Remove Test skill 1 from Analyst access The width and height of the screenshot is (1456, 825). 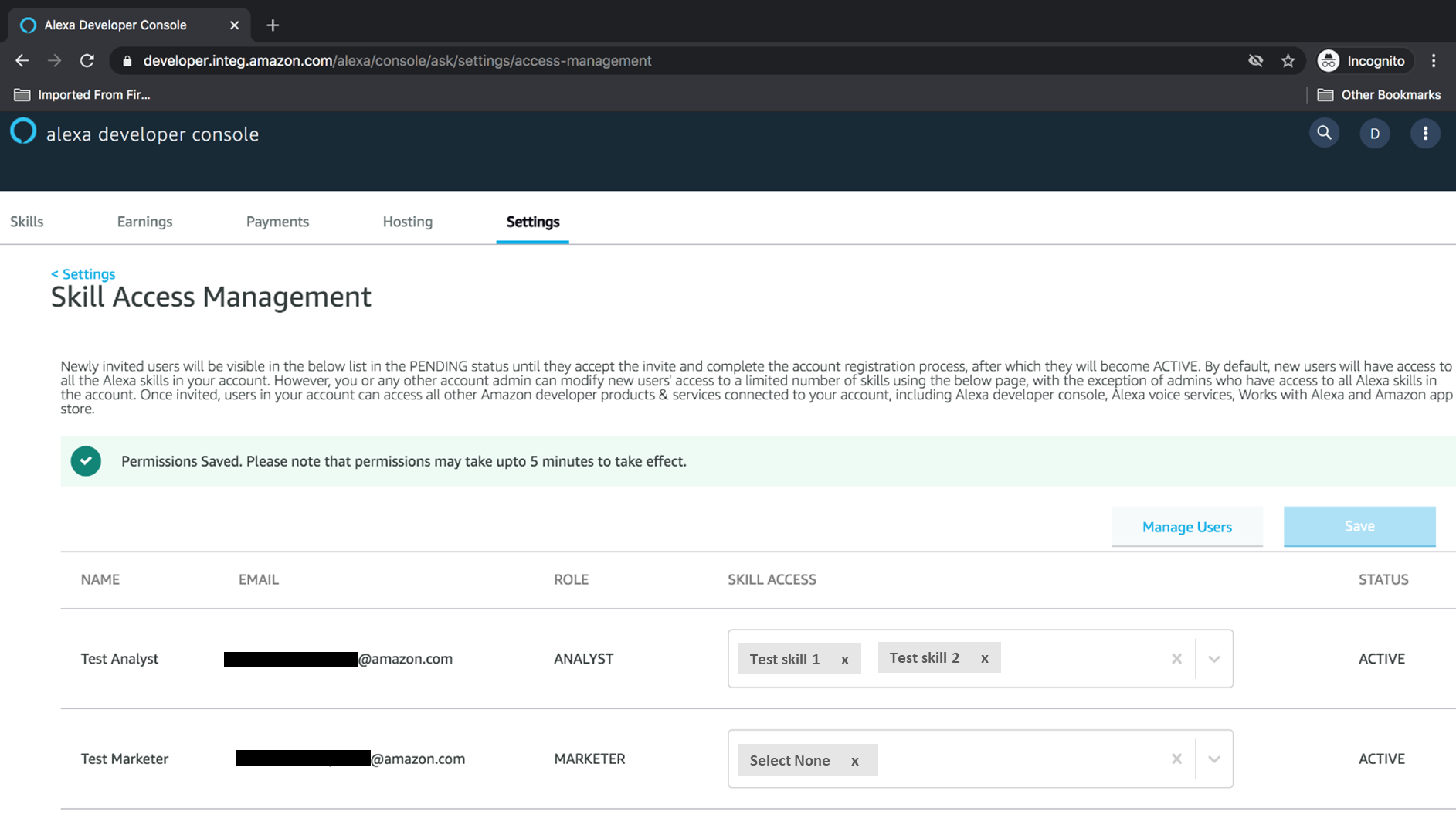click(844, 660)
